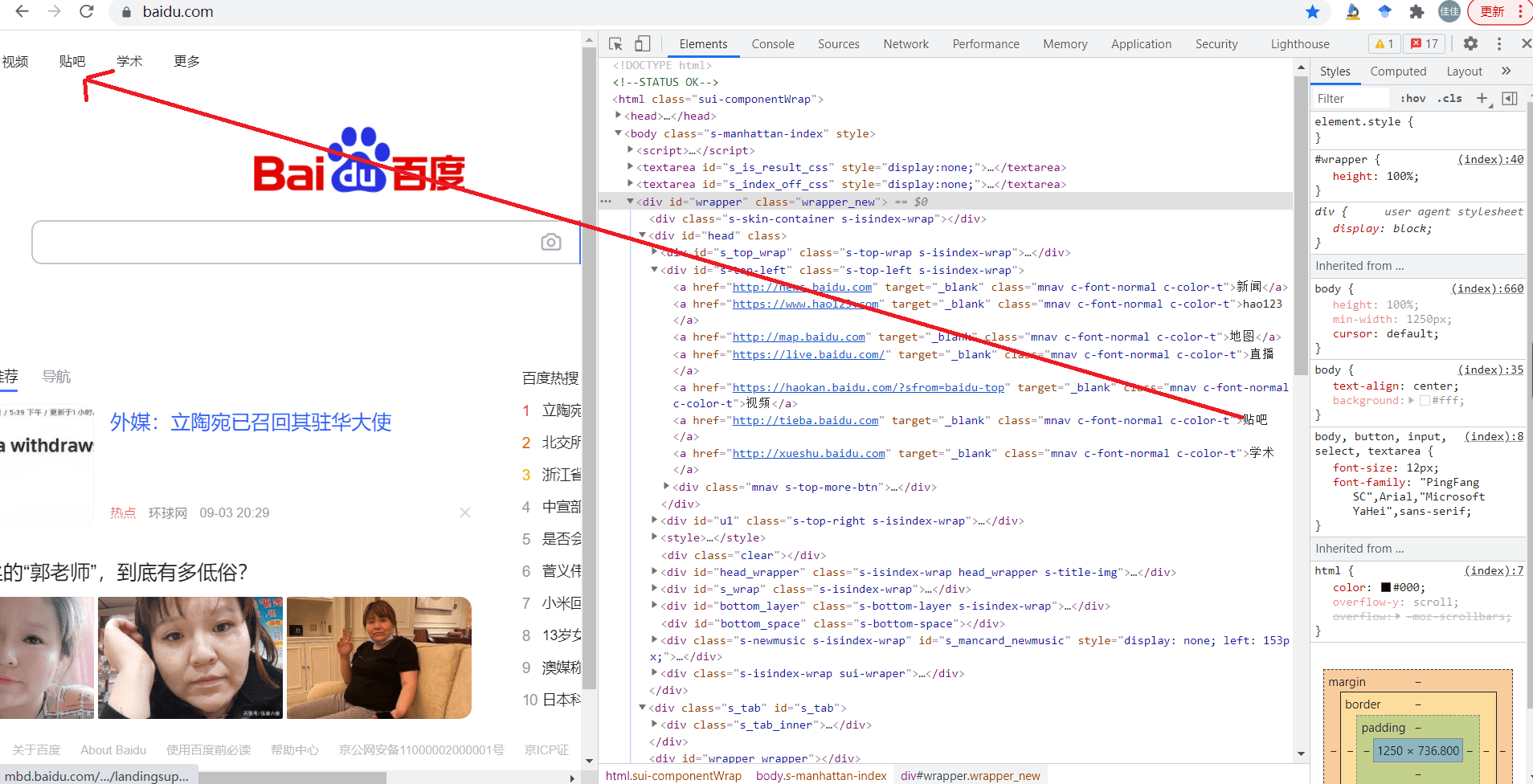Expand the mnav s-top-more-btn div
This screenshot has width=1533, height=784.
click(666, 487)
